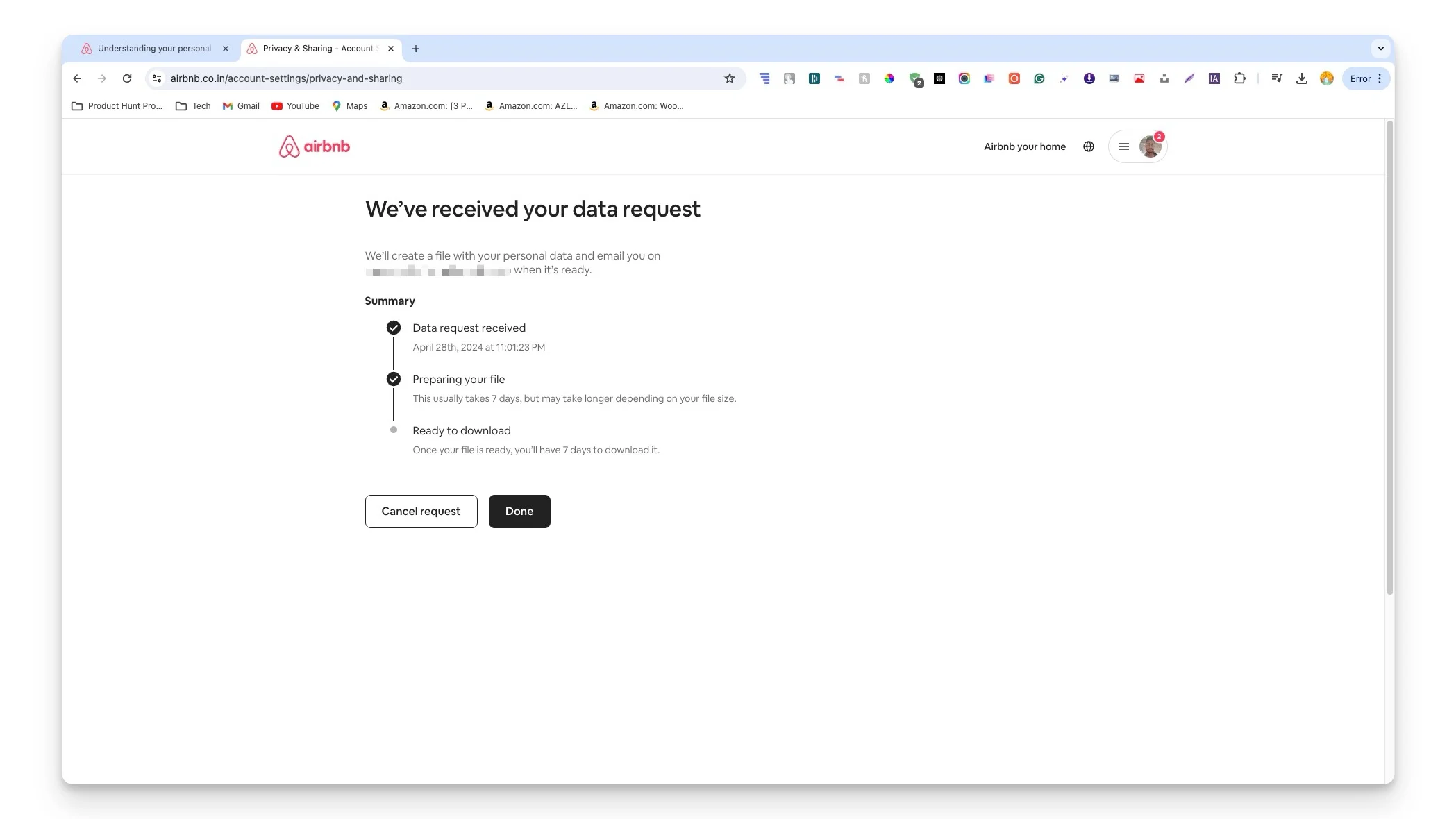The height and width of the screenshot is (819, 1456).
Task: Select the 'Understanding your persona' browser tab
Action: 155,48
